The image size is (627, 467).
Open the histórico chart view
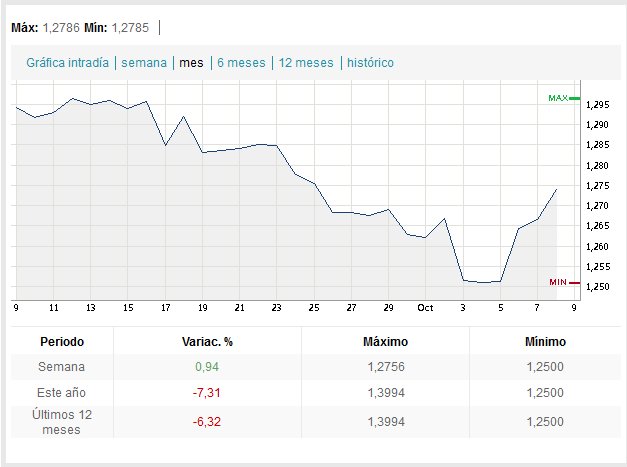[370, 62]
